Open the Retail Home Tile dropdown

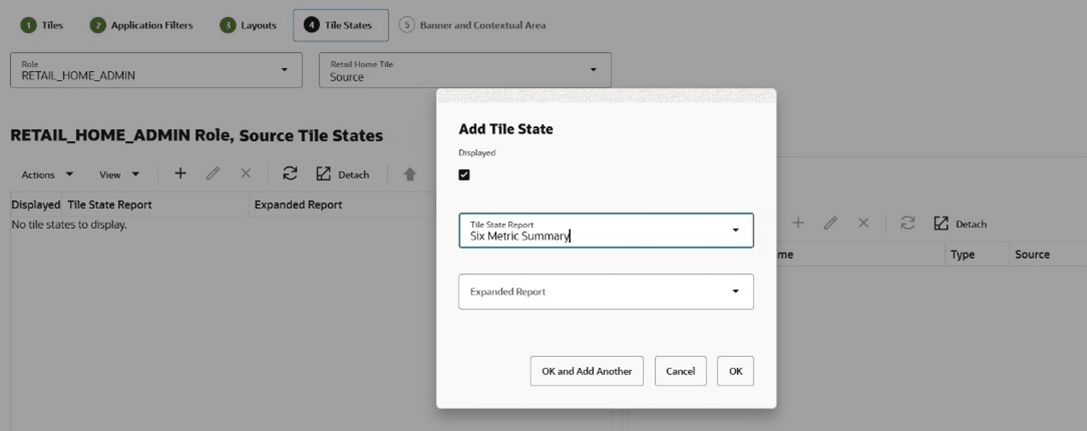[593, 69]
